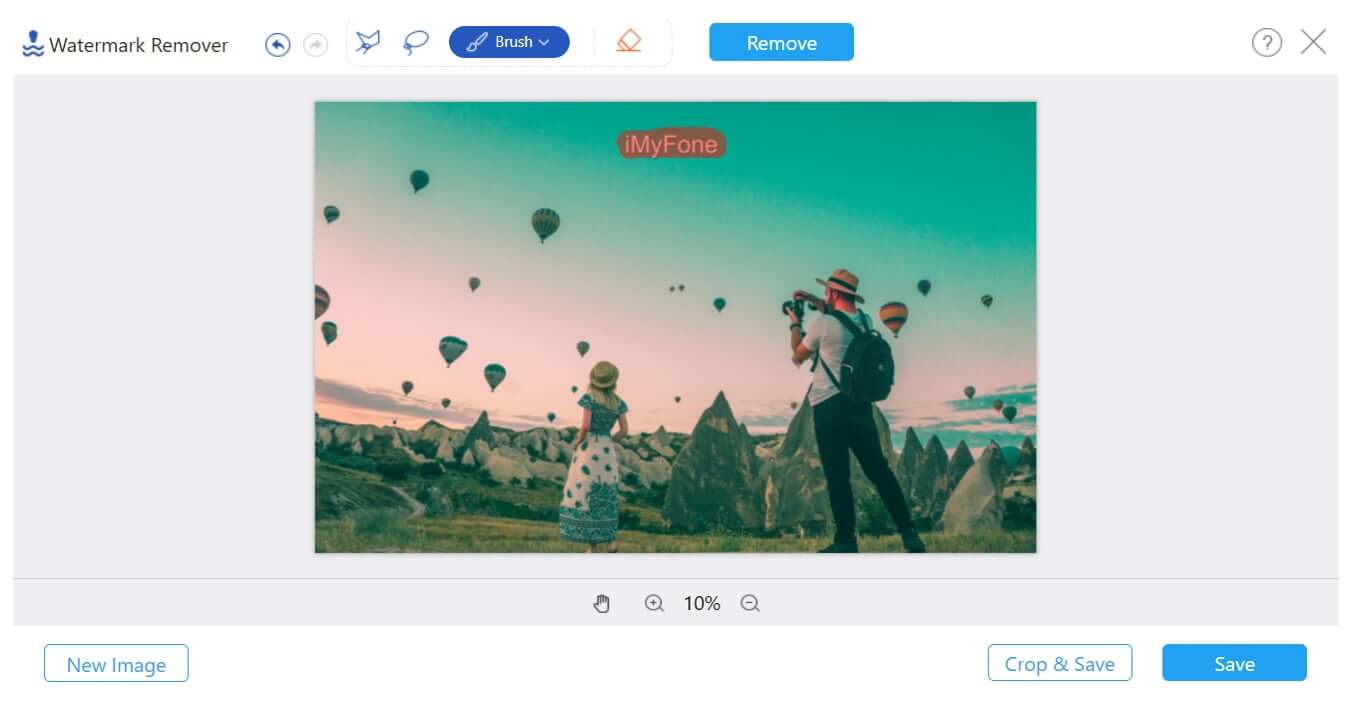Activate the hand pan tool

click(x=601, y=603)
